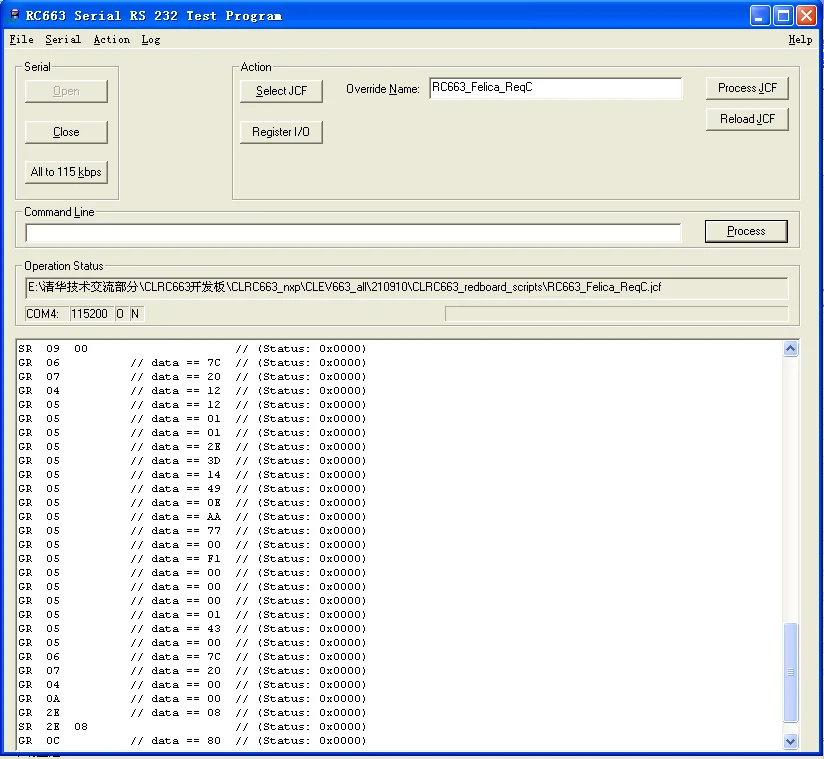Click the Process JCF button
This screenshot has height=759, width=824.
pos(747,88)
